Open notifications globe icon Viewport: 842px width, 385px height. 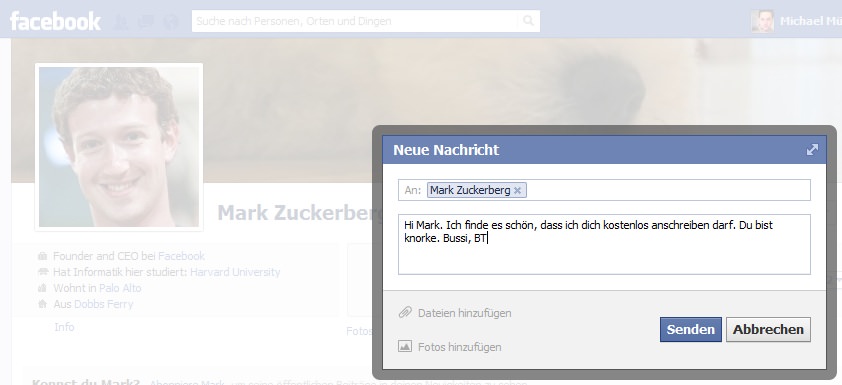[170, 21]
